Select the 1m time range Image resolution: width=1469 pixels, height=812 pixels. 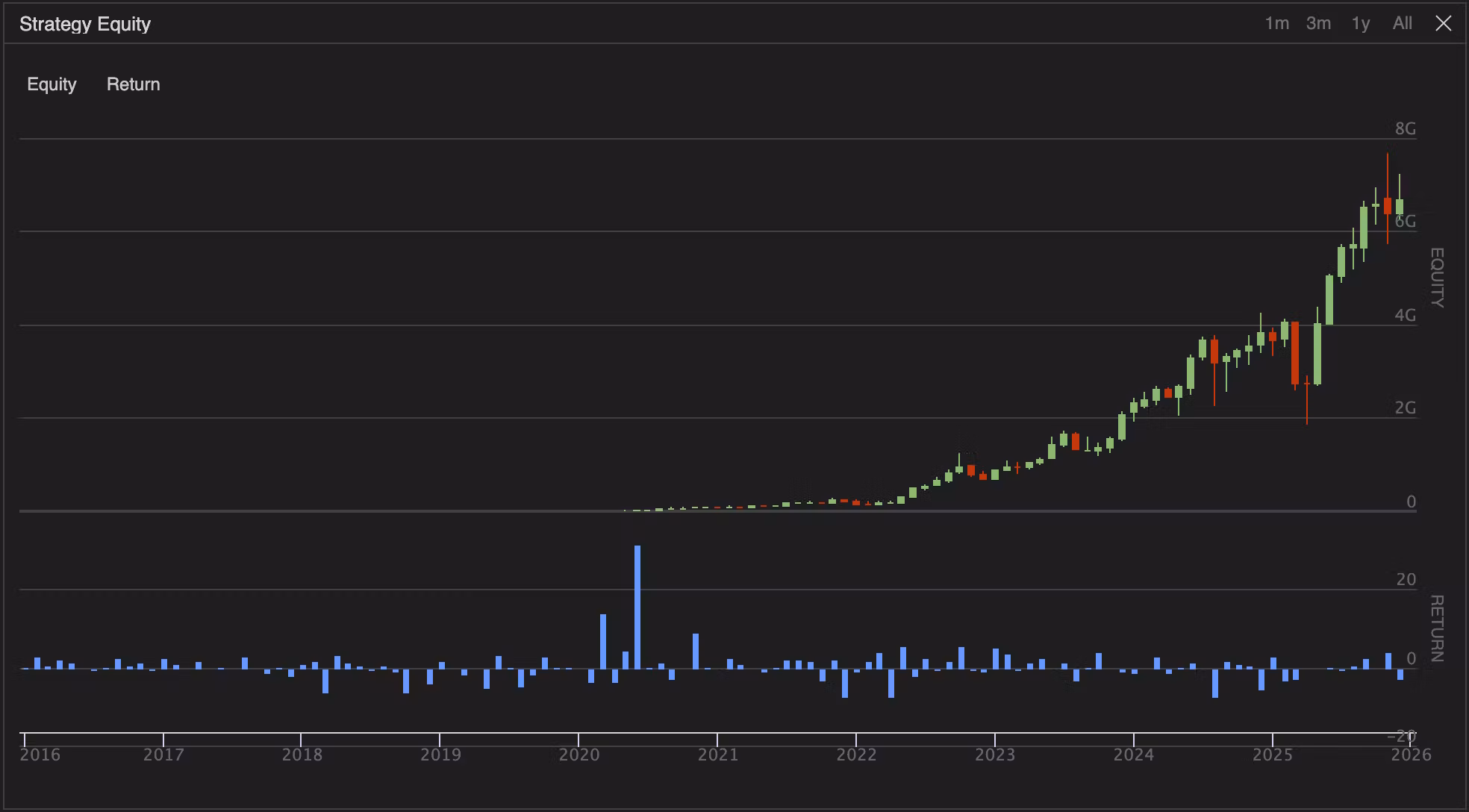1276,24
